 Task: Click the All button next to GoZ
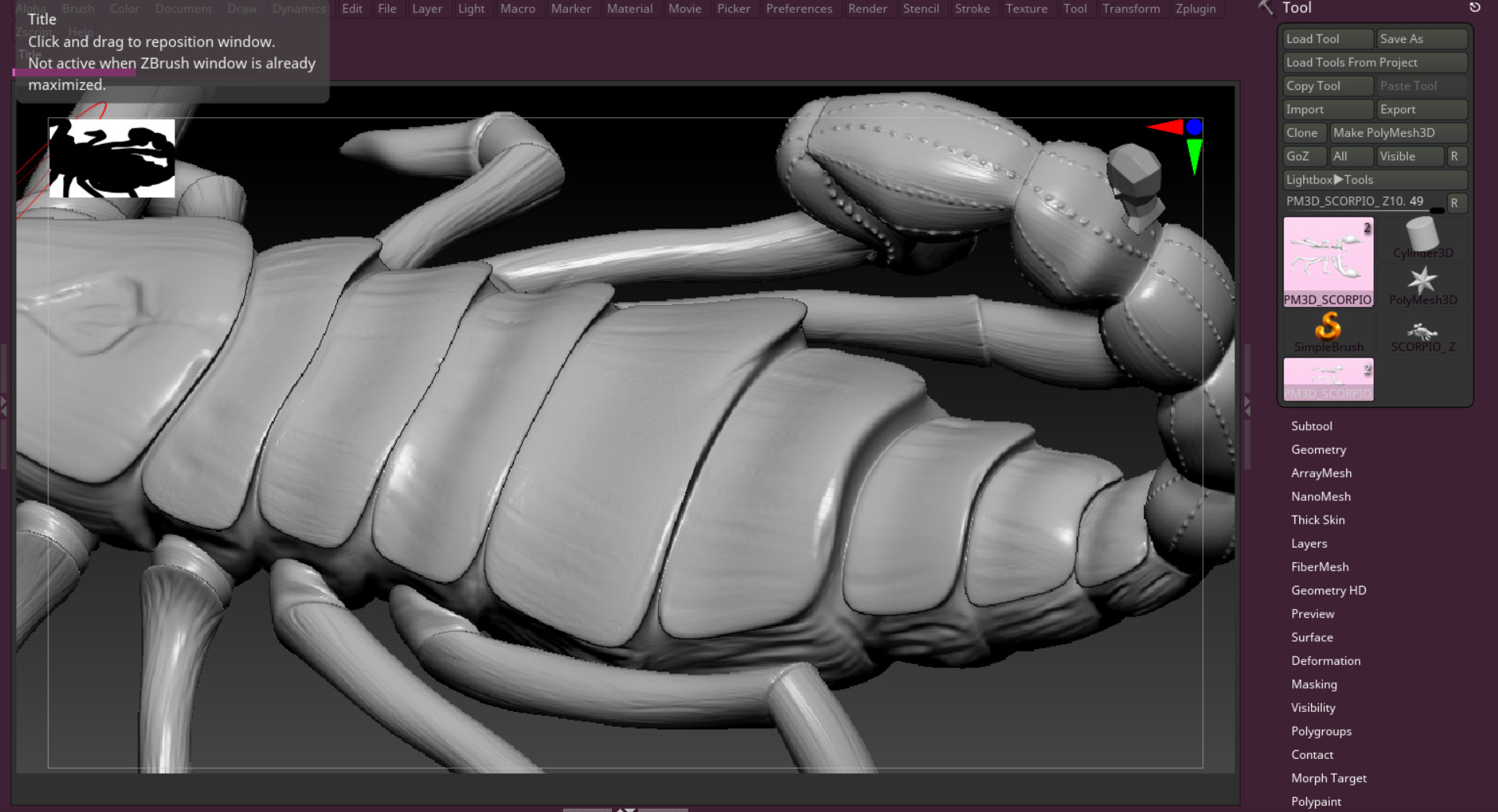[1352, 156]
